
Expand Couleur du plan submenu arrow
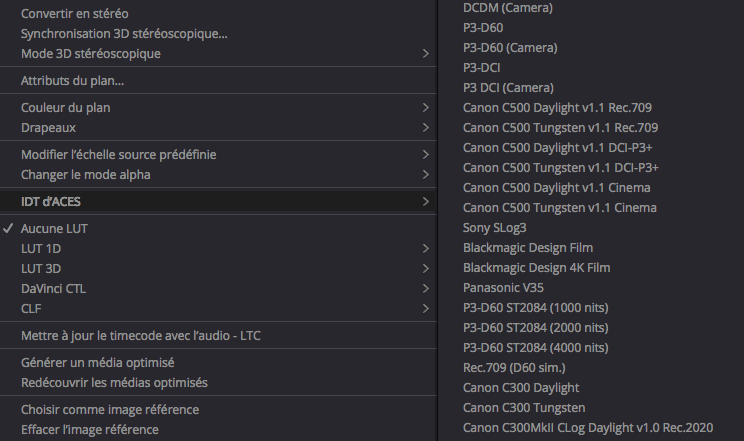[426, 108]
